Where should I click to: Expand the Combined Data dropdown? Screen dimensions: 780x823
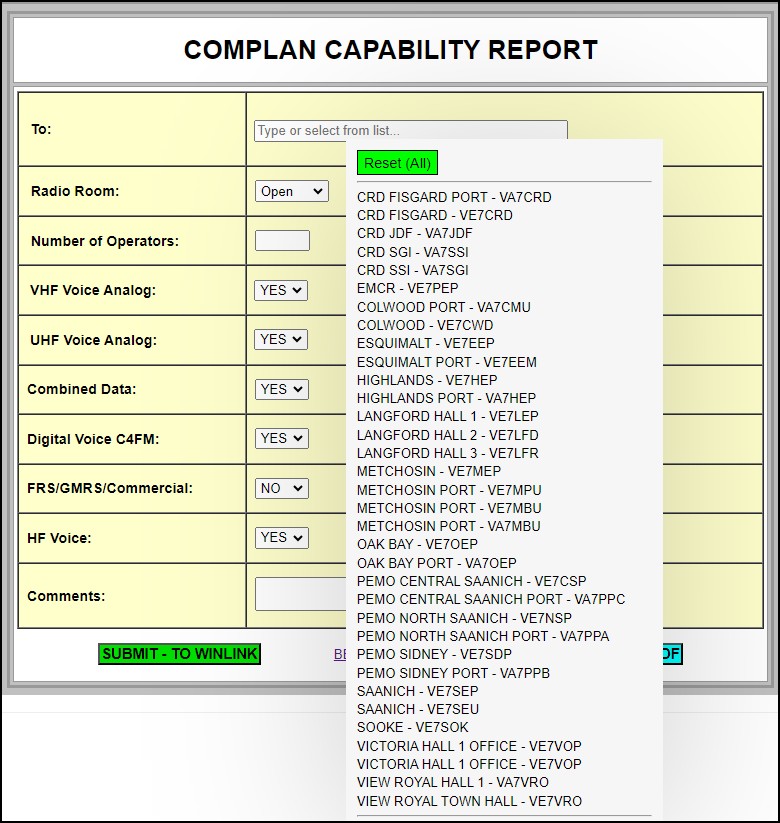pos(281,389)
